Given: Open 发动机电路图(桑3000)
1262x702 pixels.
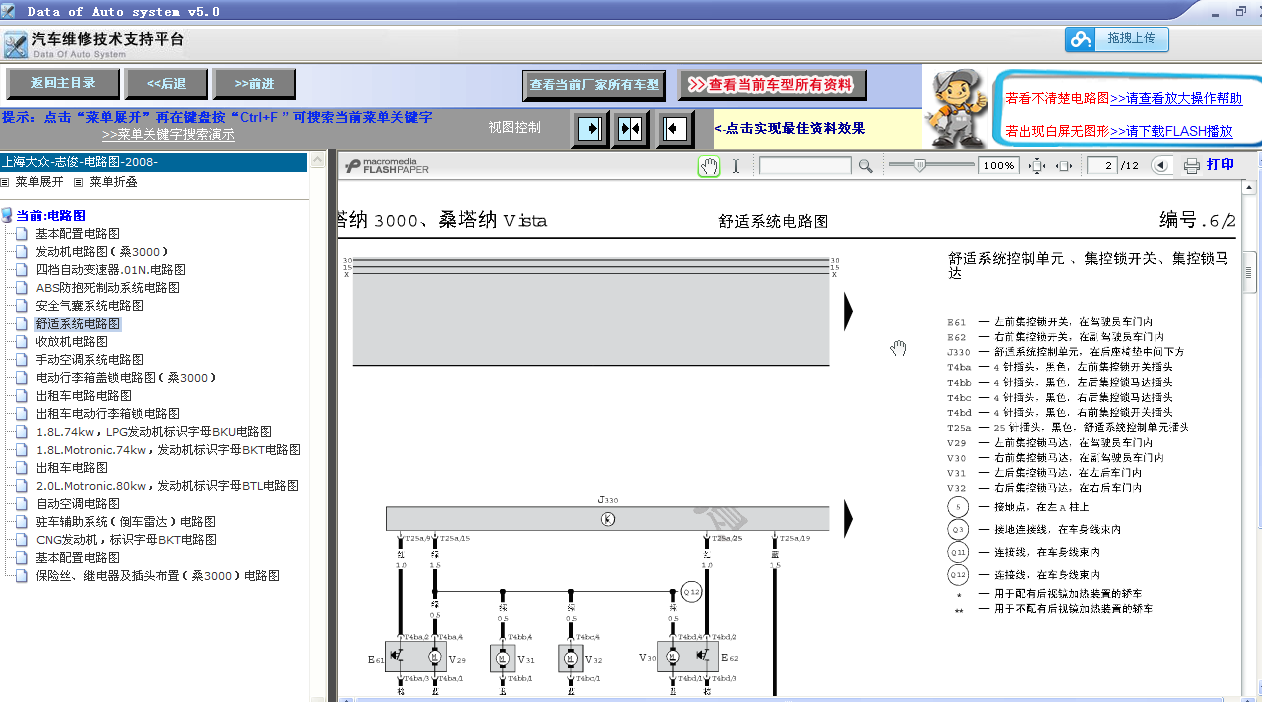Looking at the screenshot, I should [101, 252].
